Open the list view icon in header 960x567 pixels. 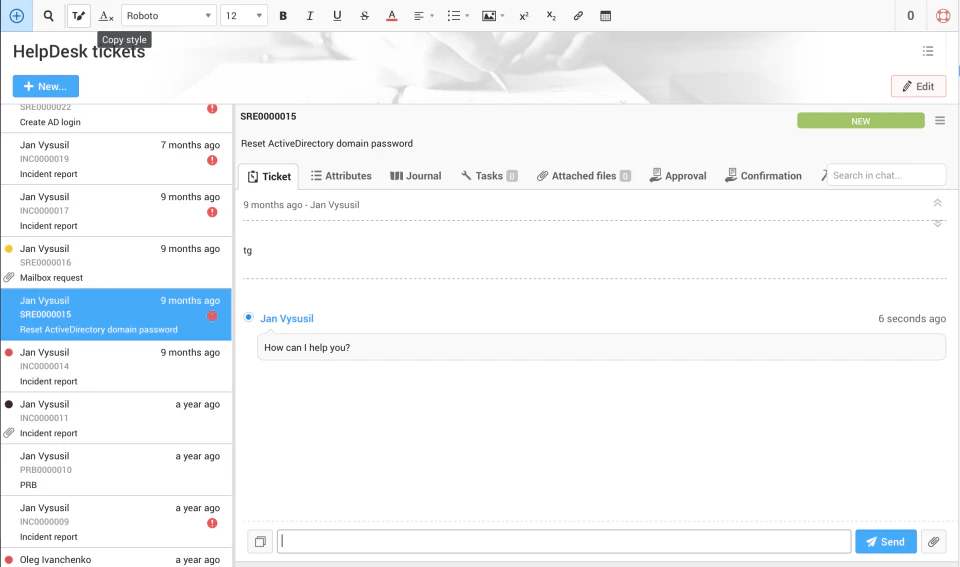coord(928,51)
